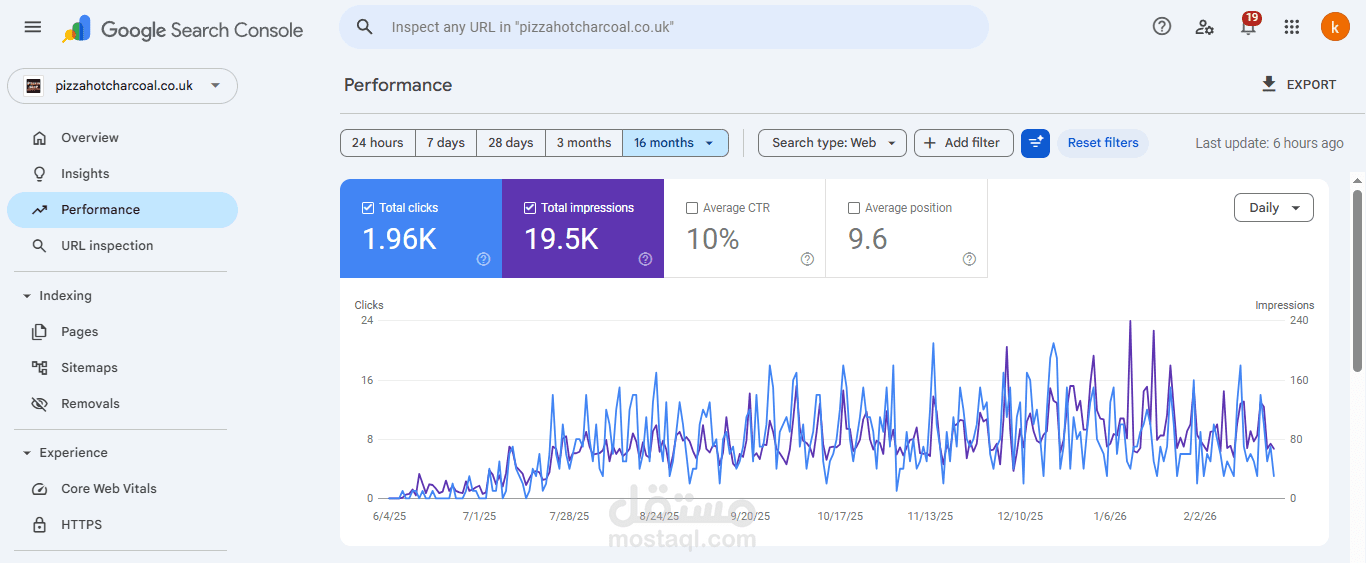1366x563 pixels.
Task: Click Reset filters
Action: [1103, 143]
